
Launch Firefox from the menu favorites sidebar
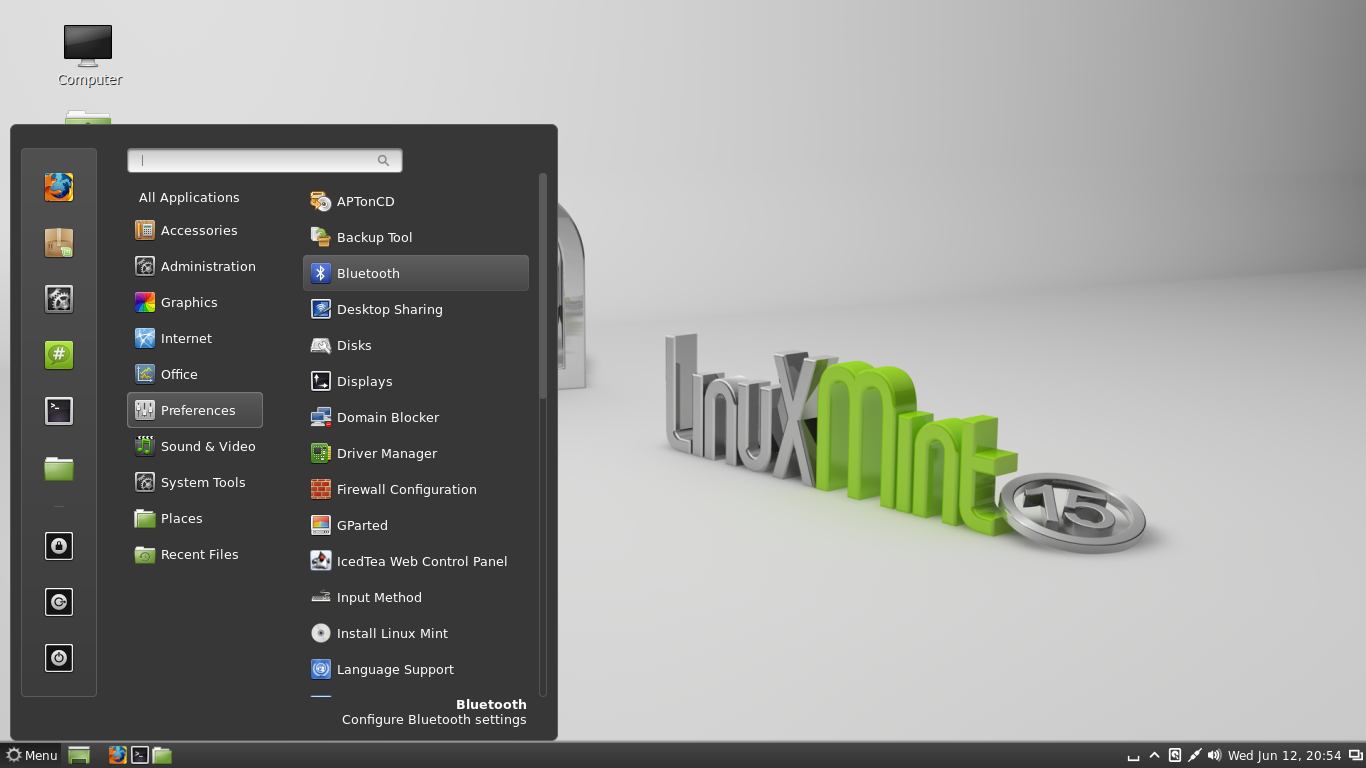(59, 187)
